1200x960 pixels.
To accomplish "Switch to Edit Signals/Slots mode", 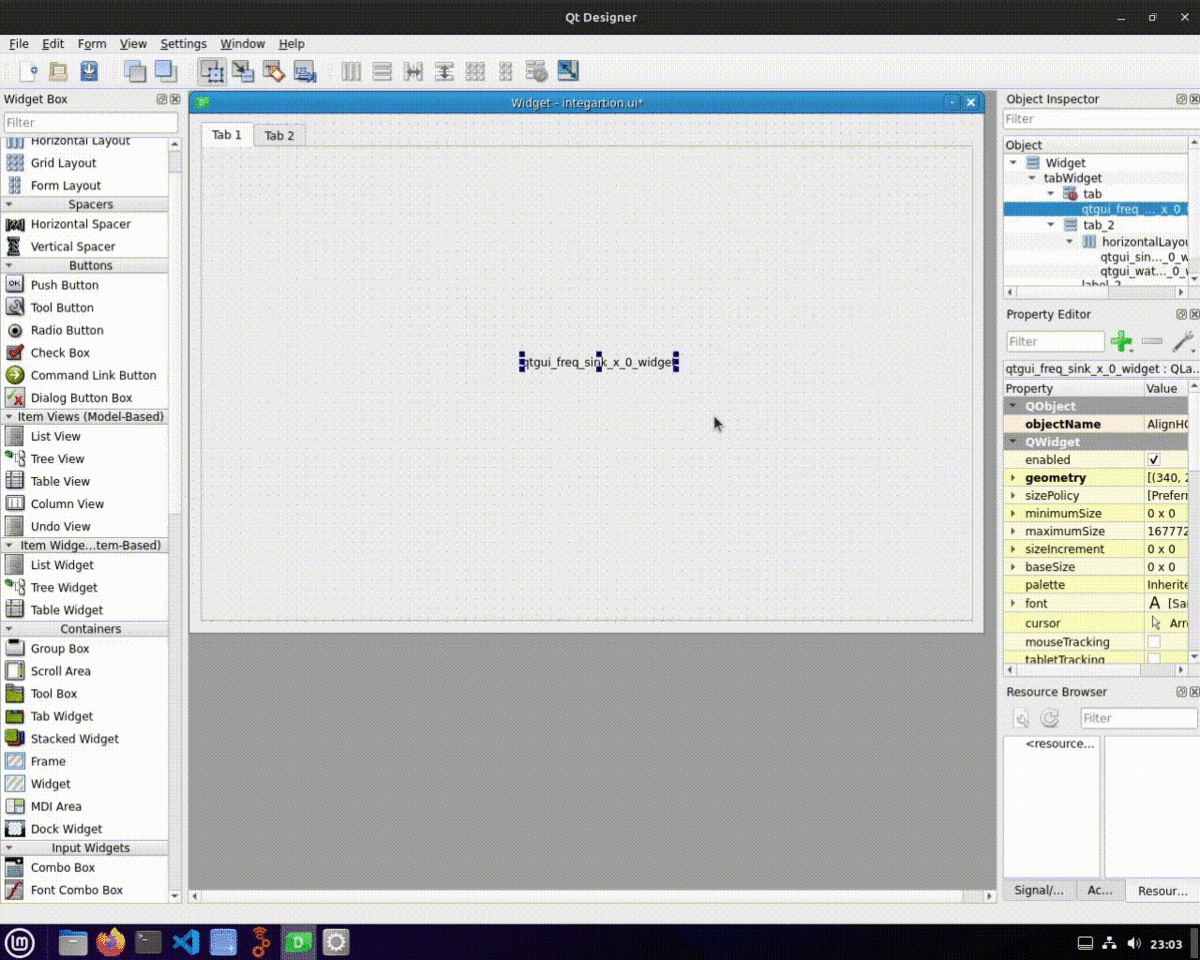I will click(242, 71).
